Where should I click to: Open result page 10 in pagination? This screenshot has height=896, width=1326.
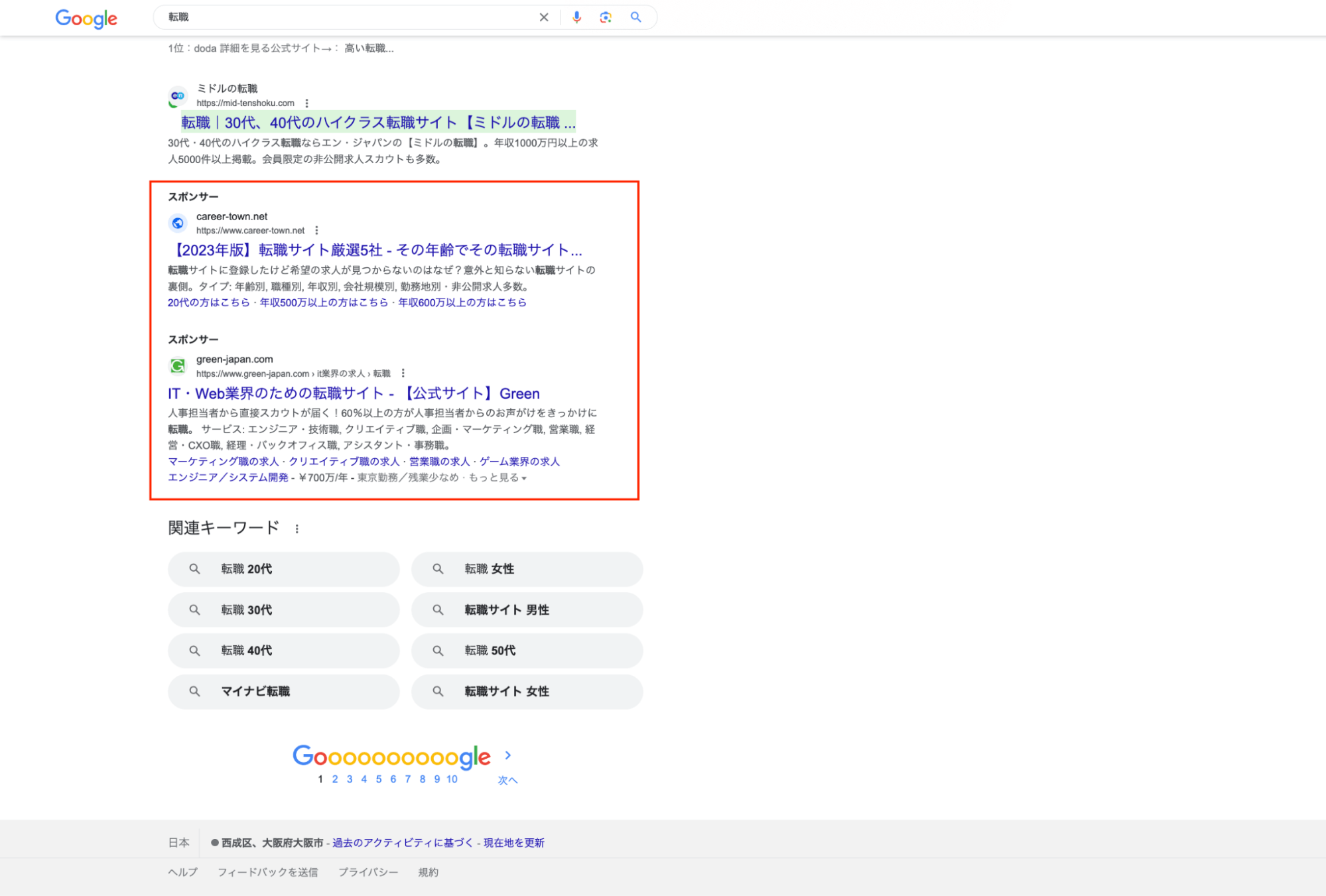(x=452, y=779)
